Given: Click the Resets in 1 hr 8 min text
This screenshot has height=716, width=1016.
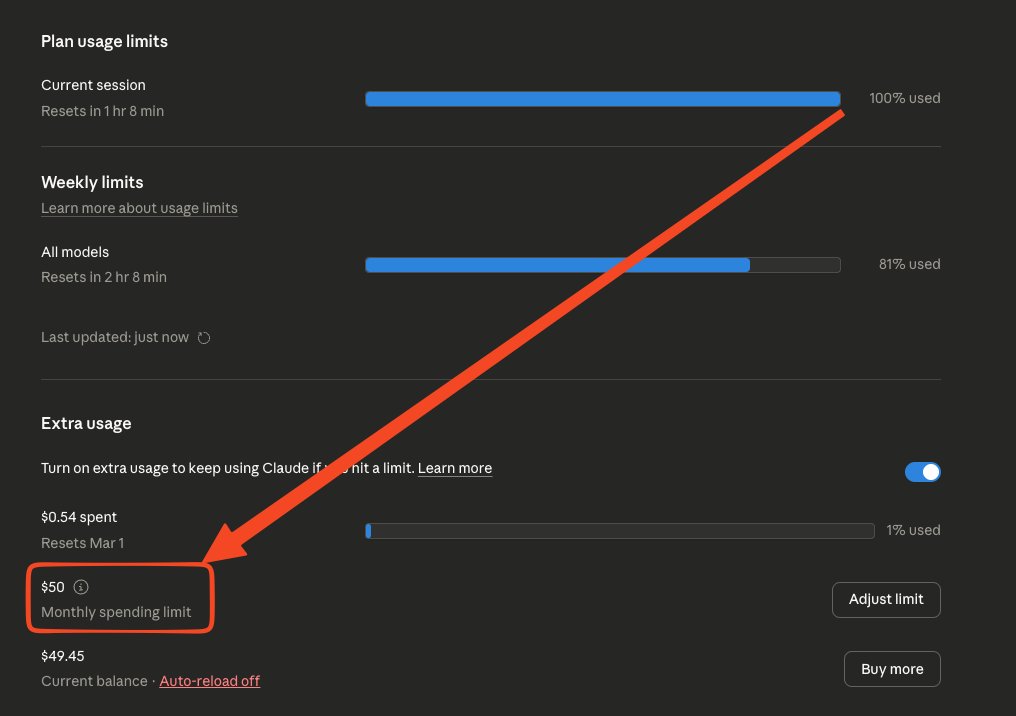Looking at the screenshot, I should click(x=102, y=111).
